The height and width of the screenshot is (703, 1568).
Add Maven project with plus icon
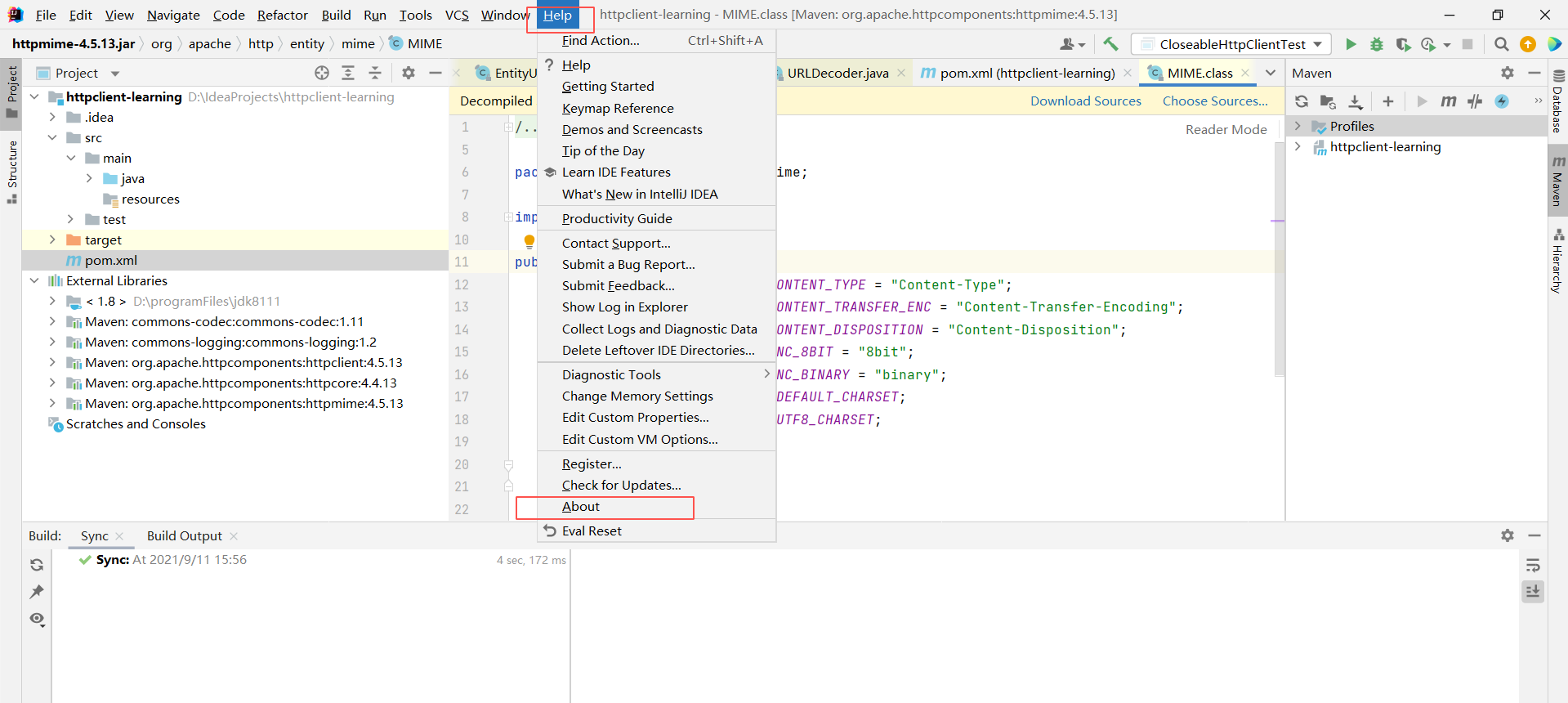(1387, 101)
